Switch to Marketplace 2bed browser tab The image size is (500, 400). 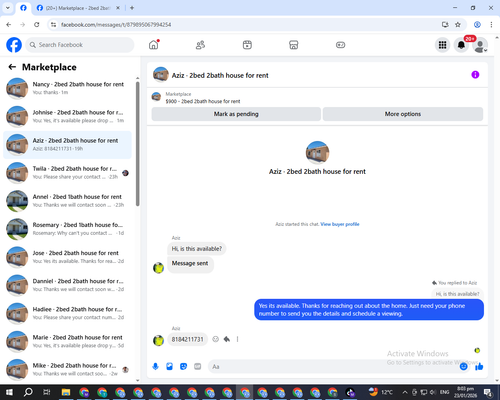pos(78,8)
